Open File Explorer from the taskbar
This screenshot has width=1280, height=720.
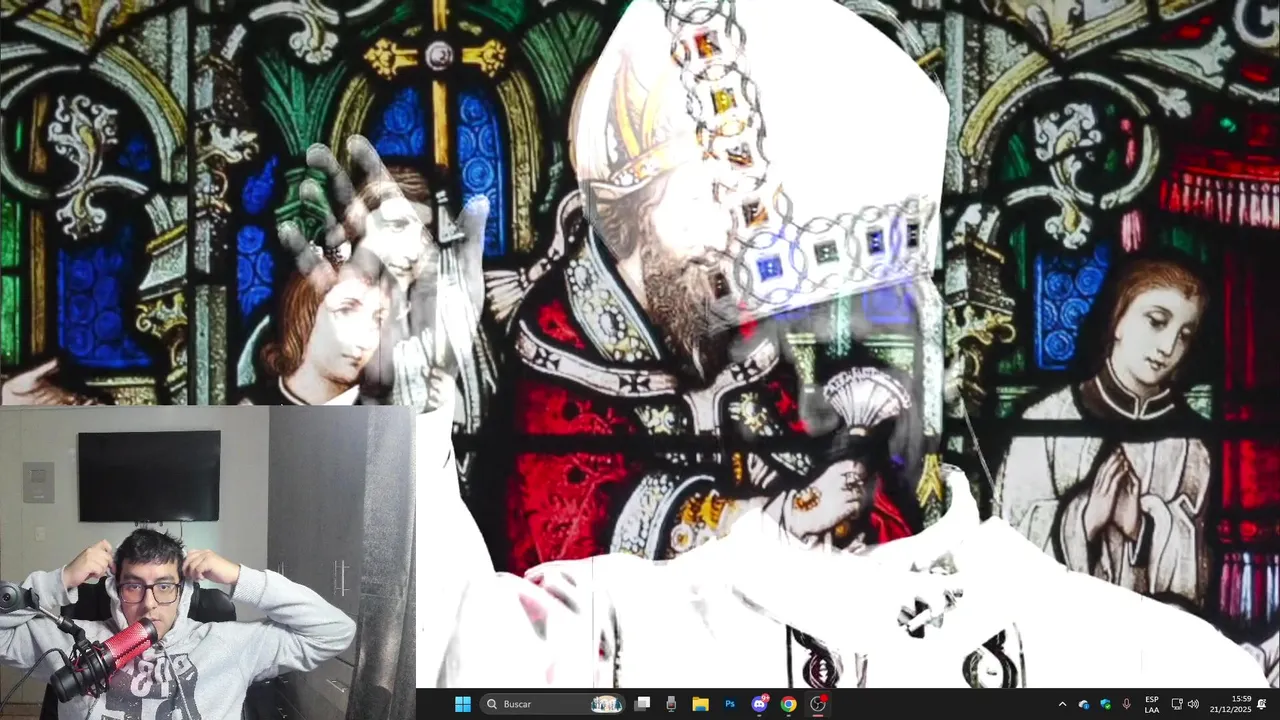tap(700, 704)
